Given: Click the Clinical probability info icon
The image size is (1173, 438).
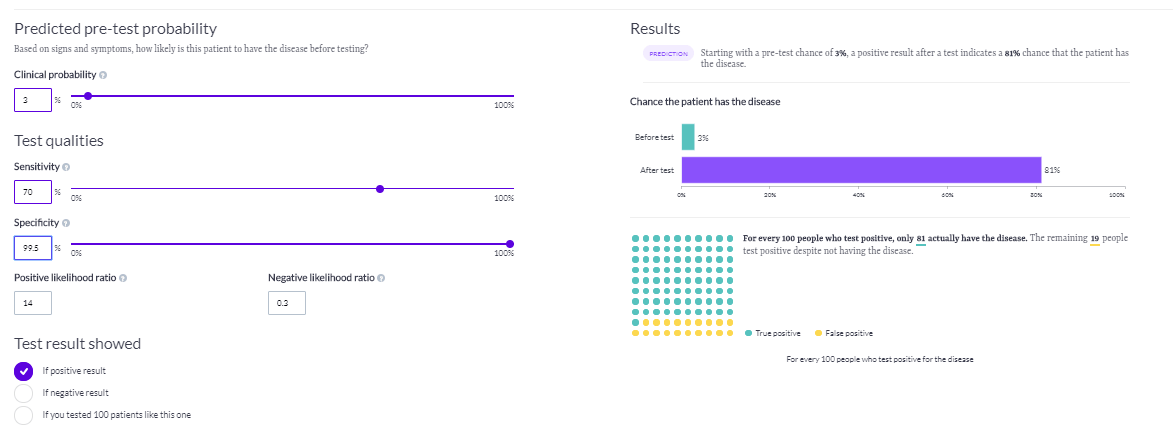Looking at the screenshot, I should click(x=104, y=75).
